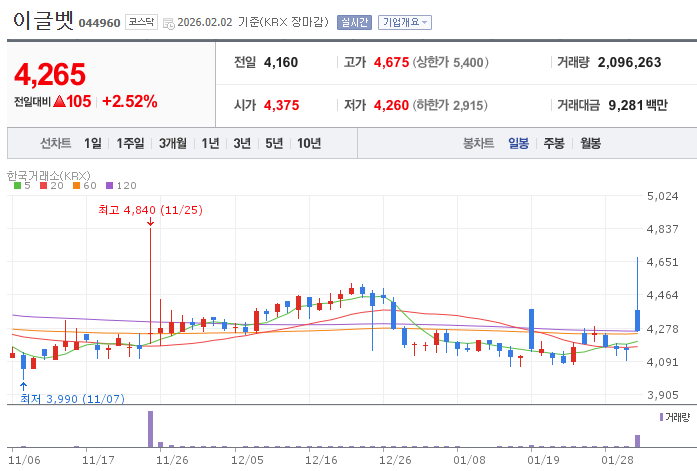Click the red 20-day moving average swatch
The width and height of the screenshot is (697, 471).
44,186
